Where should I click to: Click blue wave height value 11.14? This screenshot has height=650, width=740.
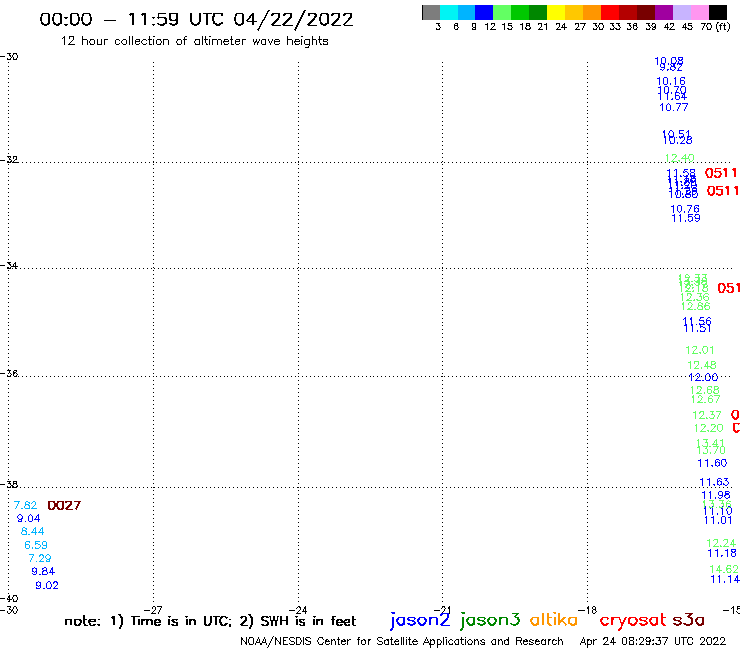pyautogui.click(x=725, y=580)
